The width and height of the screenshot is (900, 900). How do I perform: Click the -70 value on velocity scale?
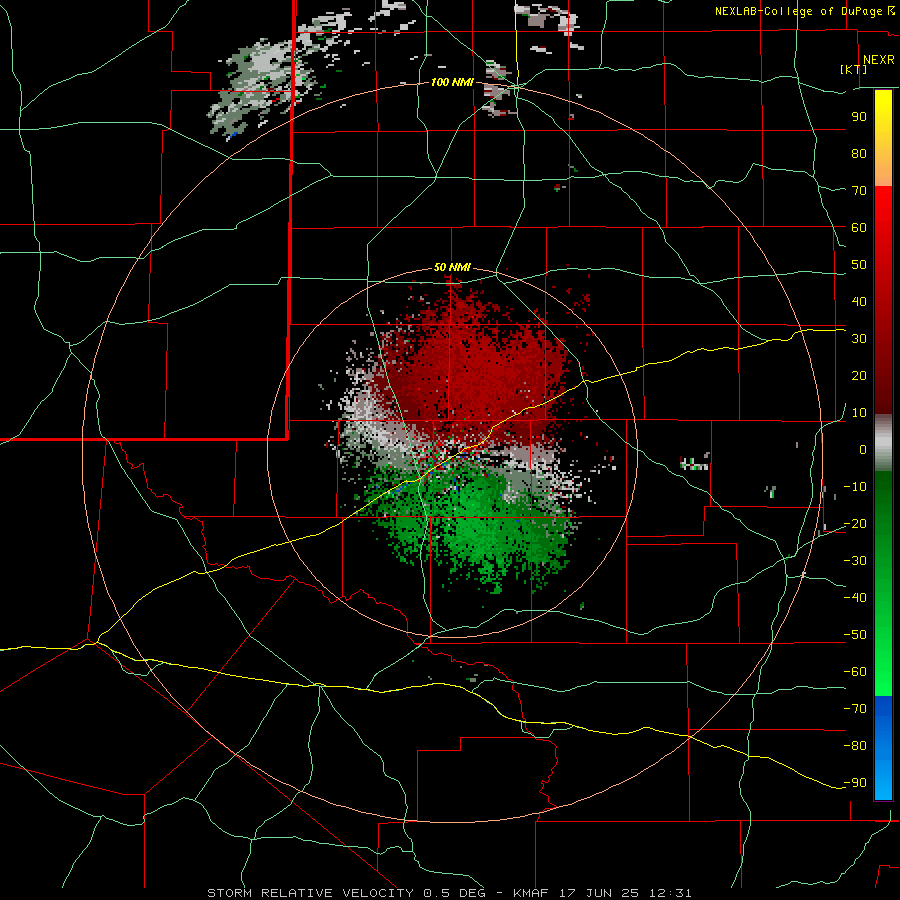(855, 708)
